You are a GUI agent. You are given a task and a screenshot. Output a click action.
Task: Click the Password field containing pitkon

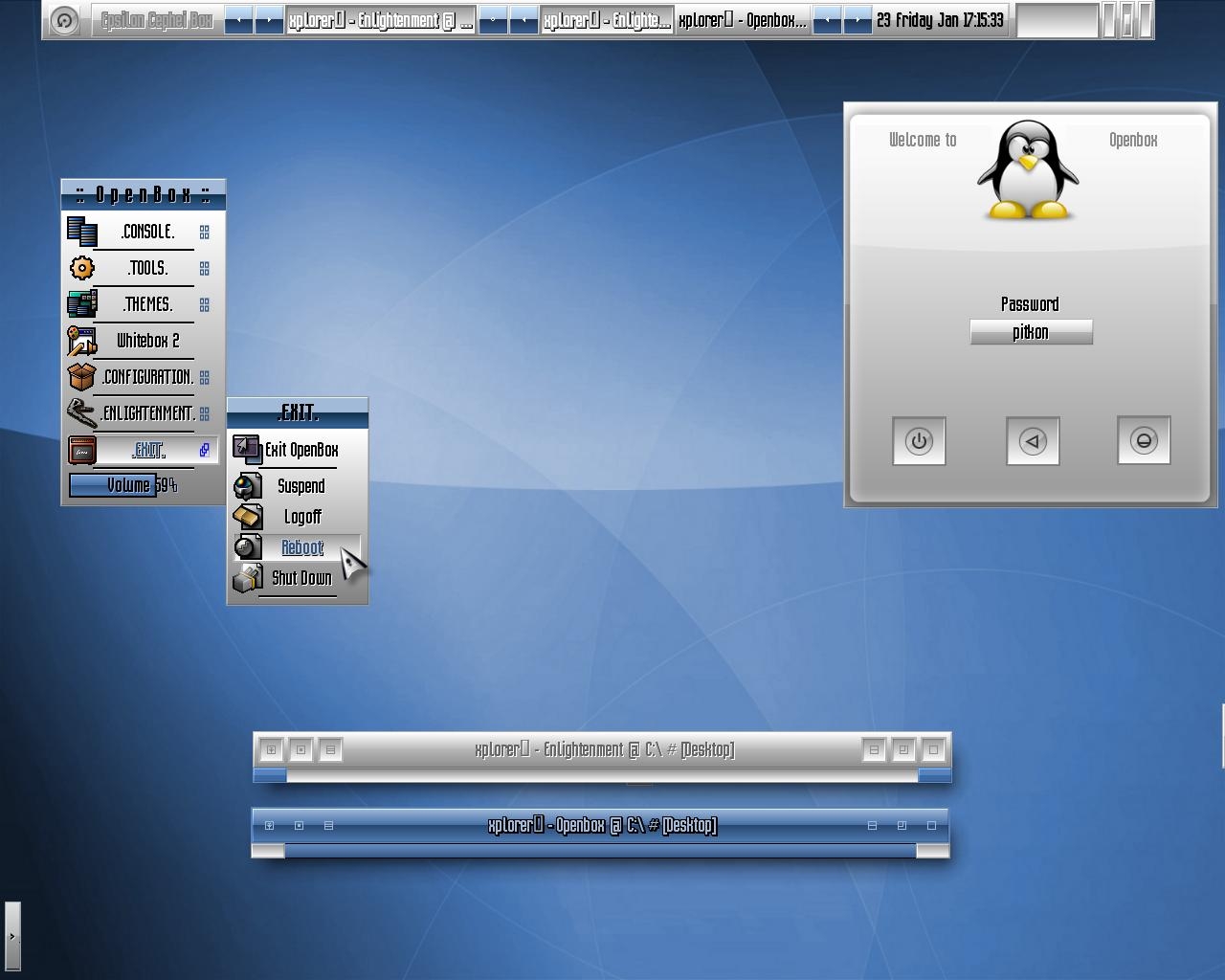click(1031, 332)
